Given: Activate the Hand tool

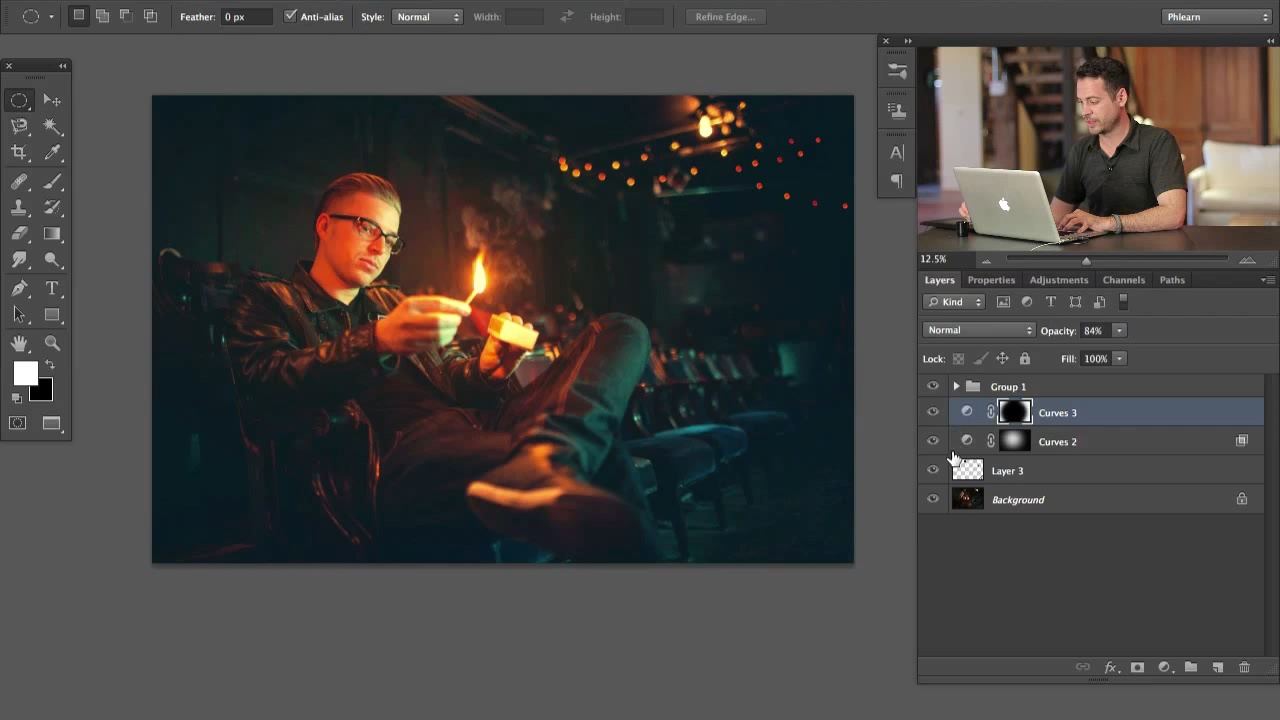Looking at the screenshot, I should click(x=19, y=343).
